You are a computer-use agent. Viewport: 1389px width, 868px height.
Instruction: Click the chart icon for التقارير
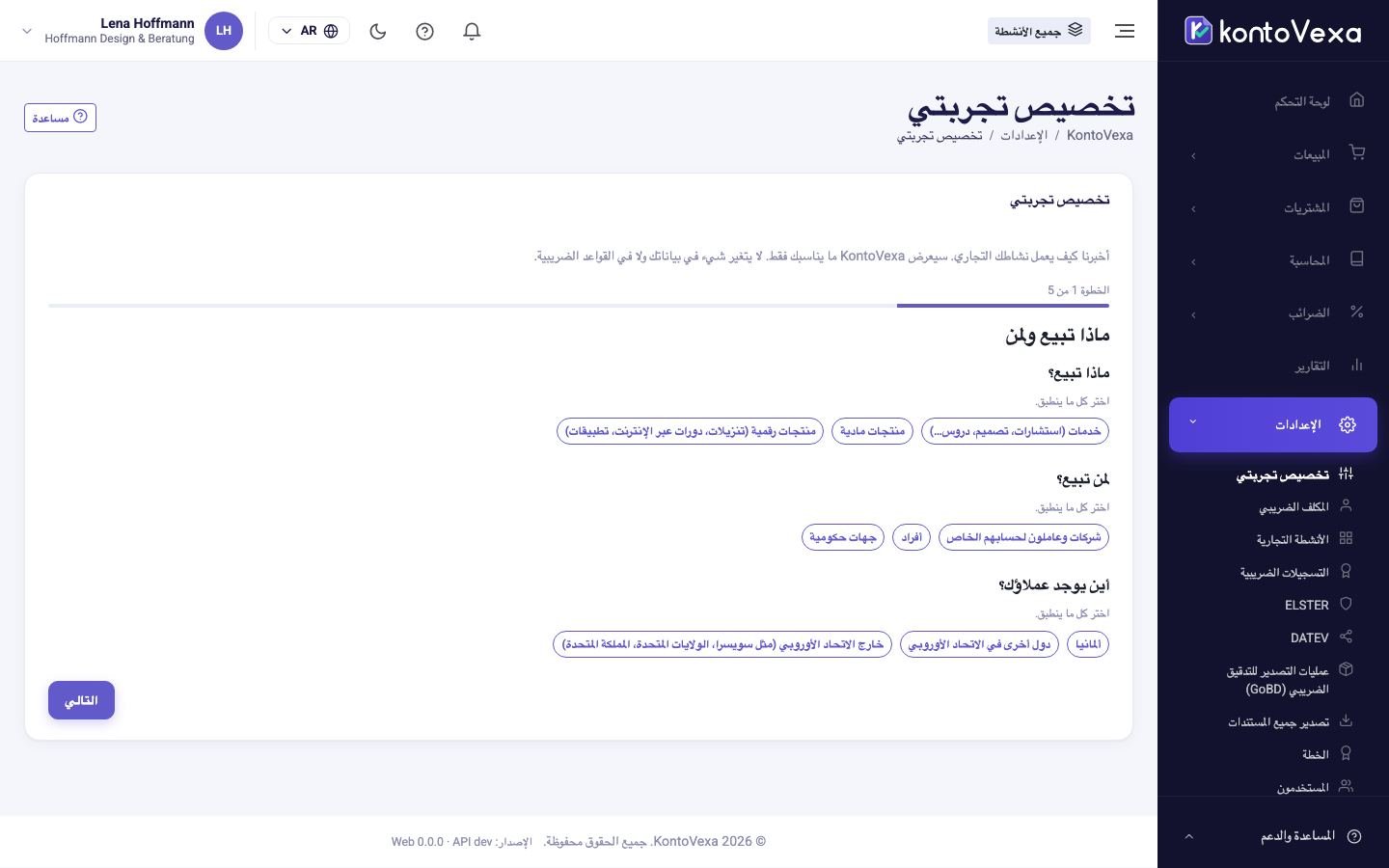click(1357, 366)
